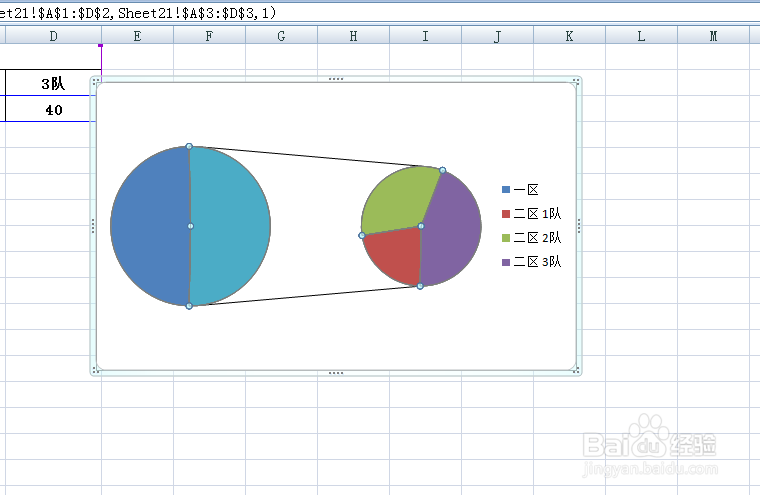Select the dark blue left pie slice

[150, 226]
